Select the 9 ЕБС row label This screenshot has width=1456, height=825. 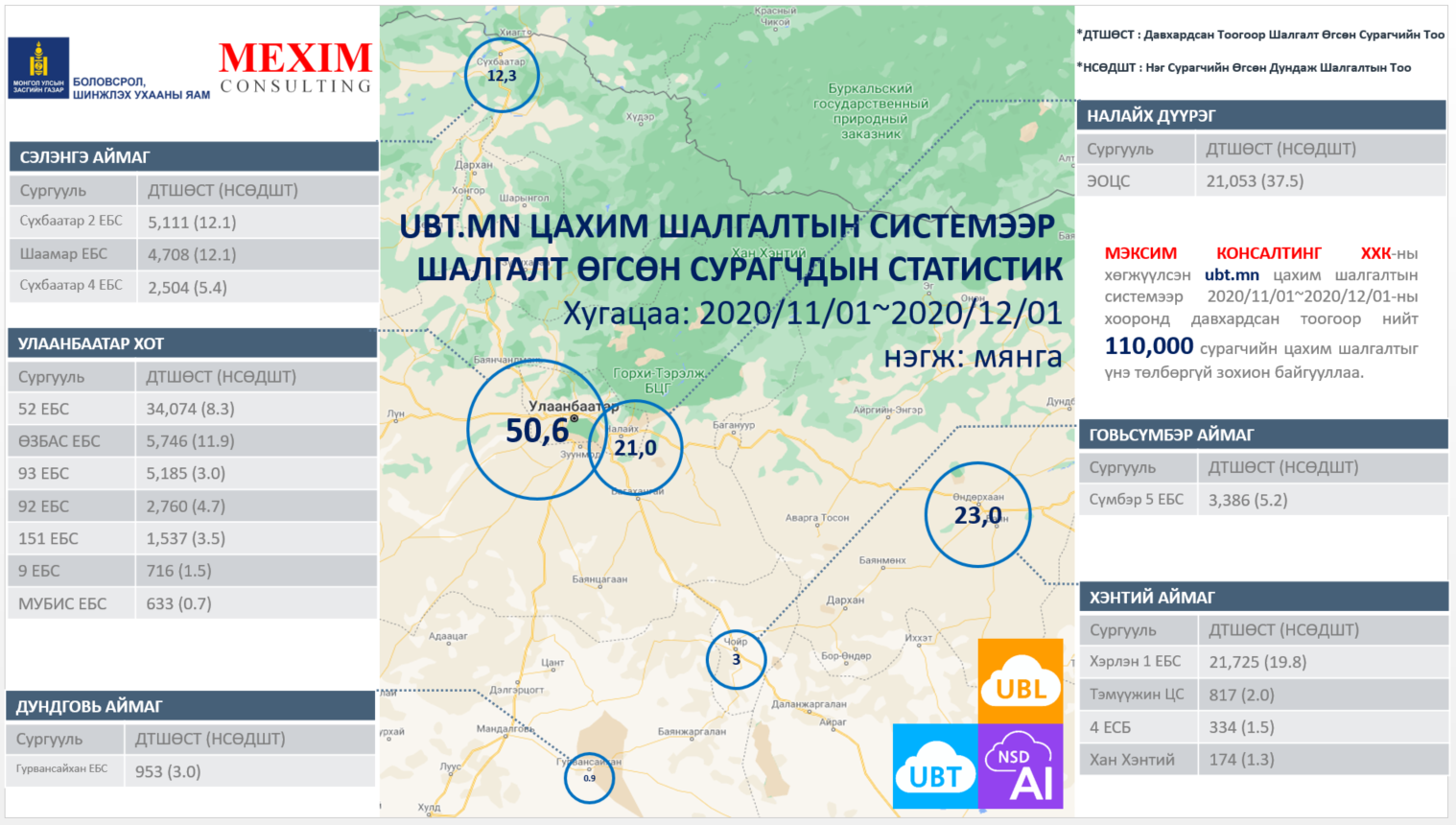[x=38, y=571]
